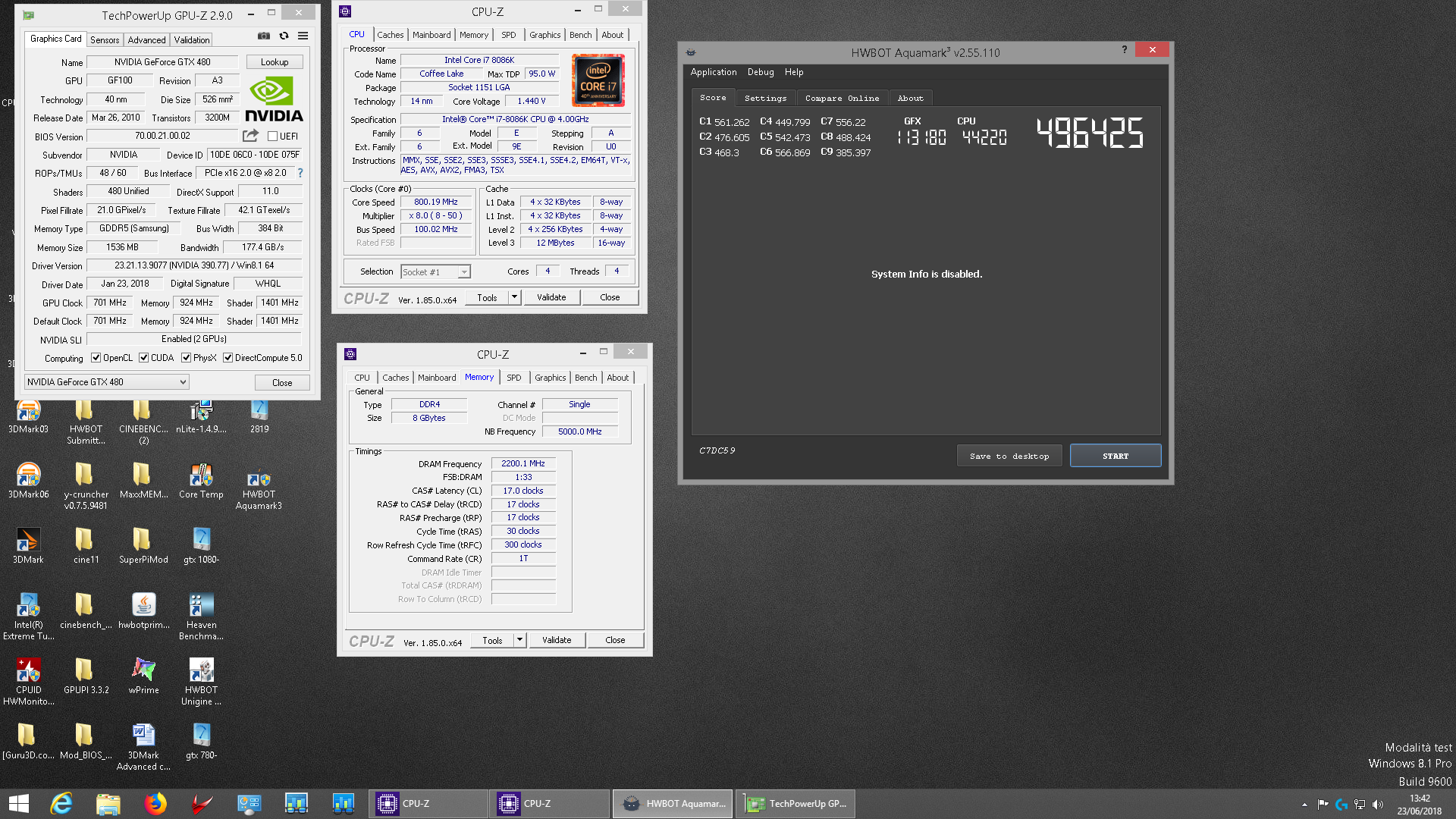Viewport: 1456px width, 819px height.
Task: Toggle PhysX checkbox in GPU-Z
Action: pyautogui.click(x=186, y=358)
